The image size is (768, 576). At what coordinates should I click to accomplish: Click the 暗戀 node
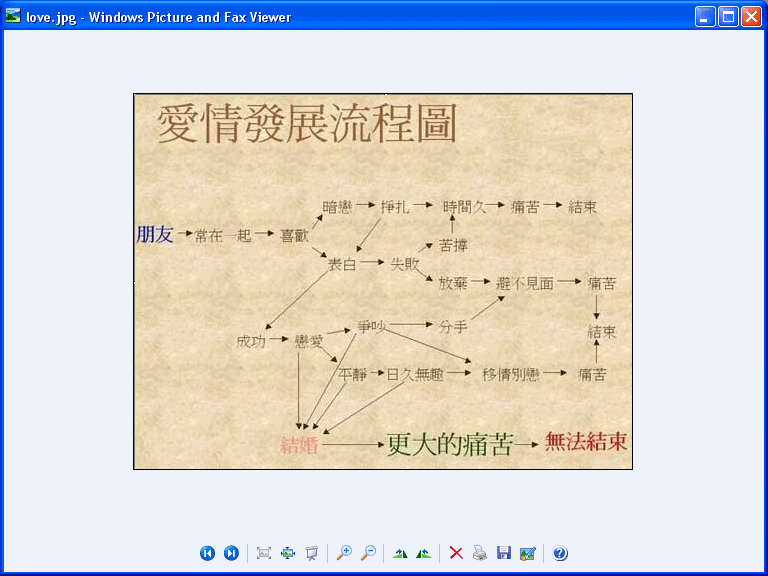click(337, 207)
